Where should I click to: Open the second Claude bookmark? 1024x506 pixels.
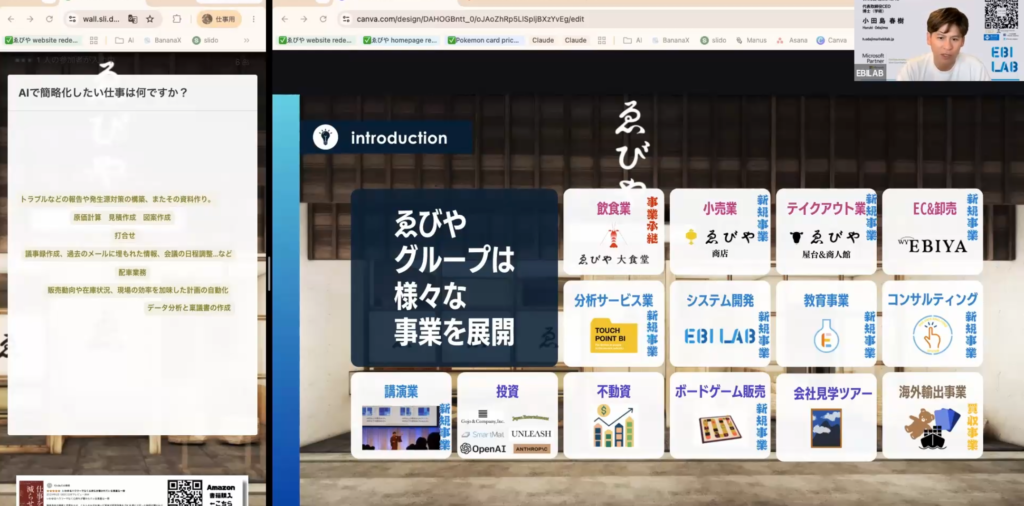coord(575,40)
